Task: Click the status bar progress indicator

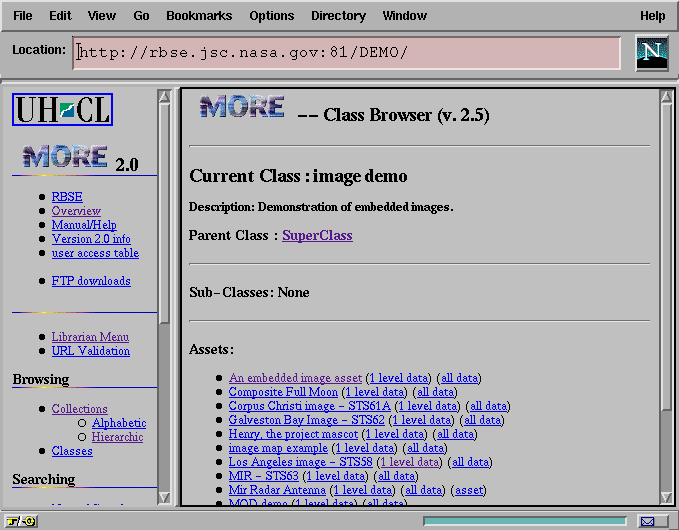Action: point(525,521)
